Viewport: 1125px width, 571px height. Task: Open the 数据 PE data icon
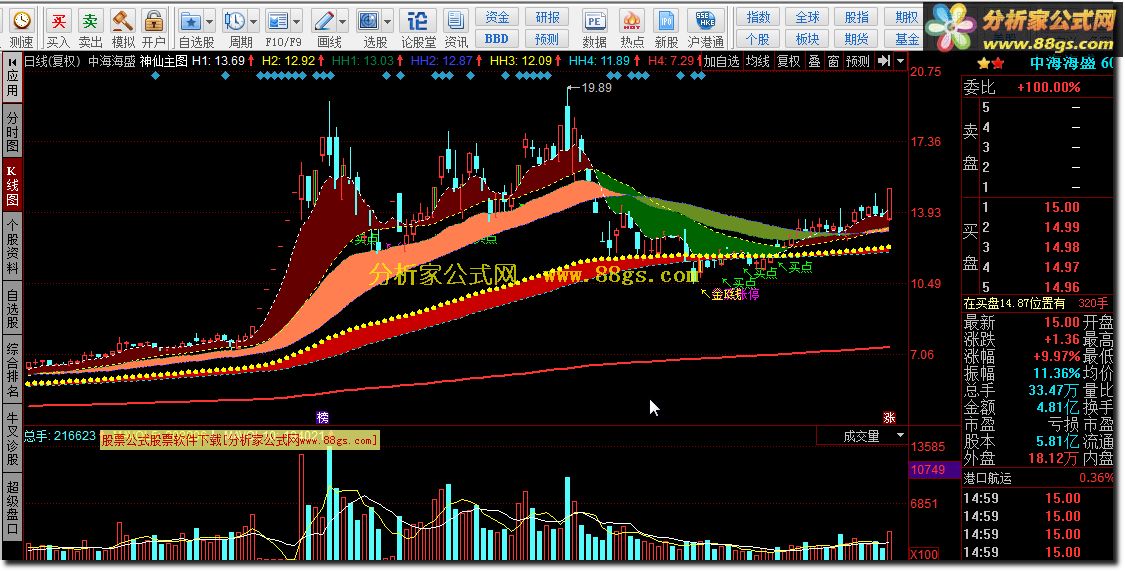pyautogui.click(x=594, y=20)
